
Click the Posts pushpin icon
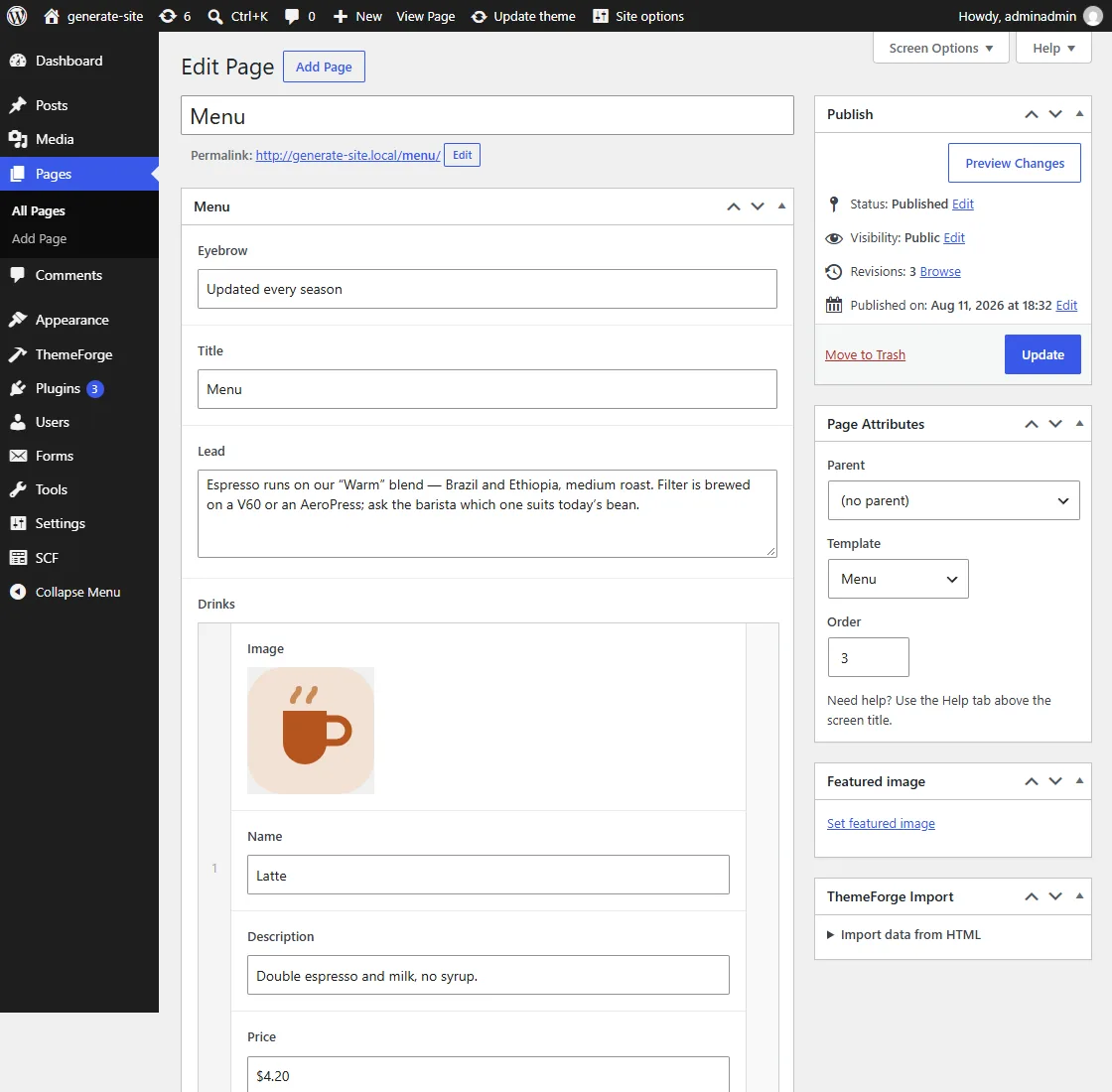pyautogui.click(x=18, y=105)
